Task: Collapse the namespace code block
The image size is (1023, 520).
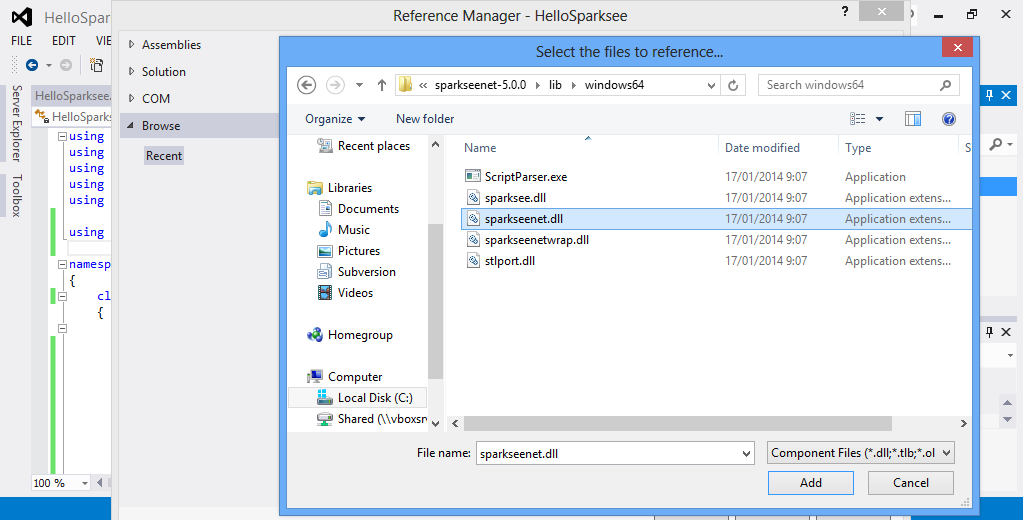Action: [62, 264]
